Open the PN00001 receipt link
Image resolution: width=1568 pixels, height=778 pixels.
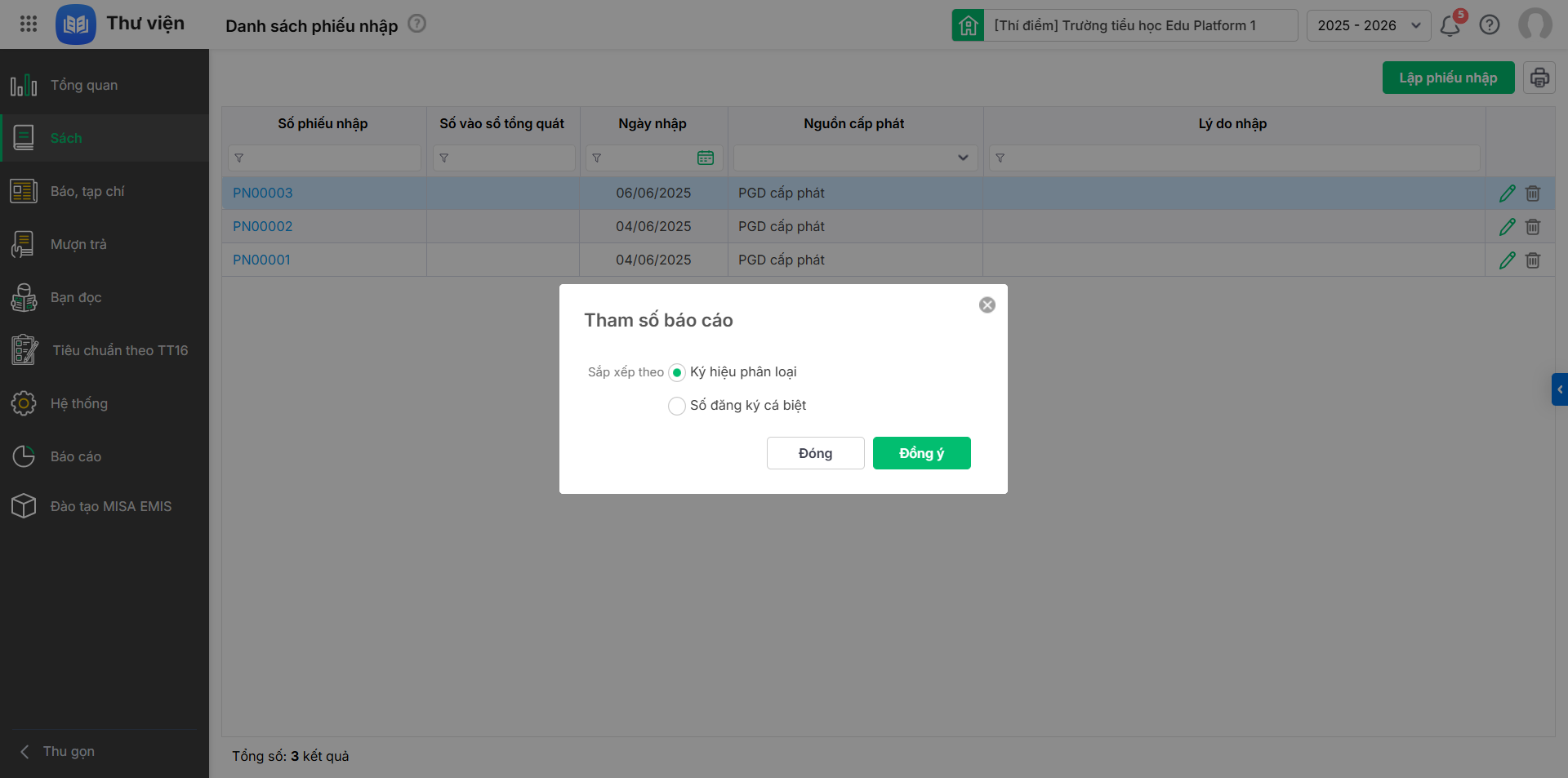click(x=261, y=260)
